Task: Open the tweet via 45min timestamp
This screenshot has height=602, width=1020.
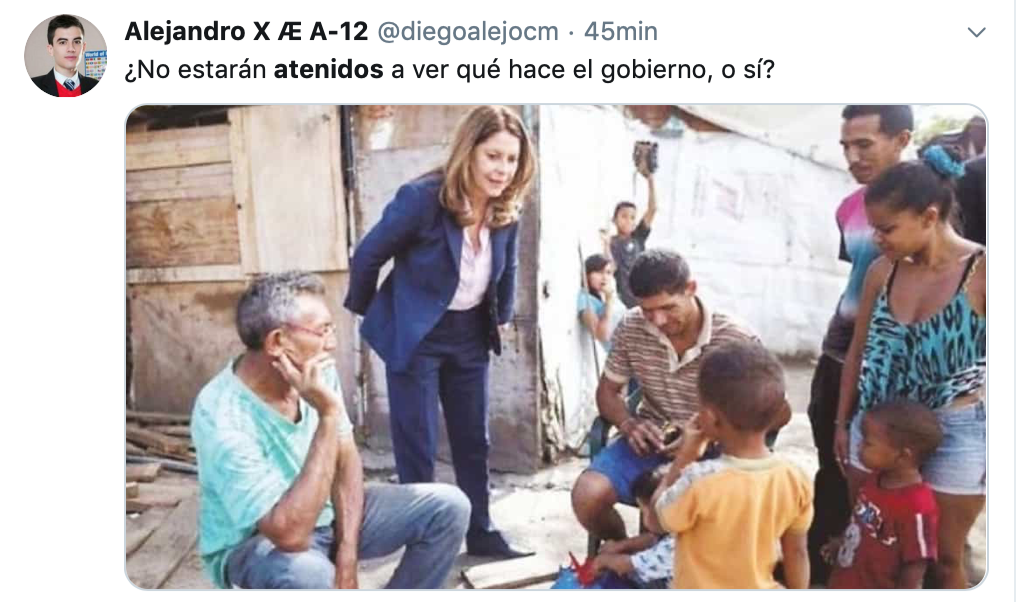Action: tap(621, 31)
